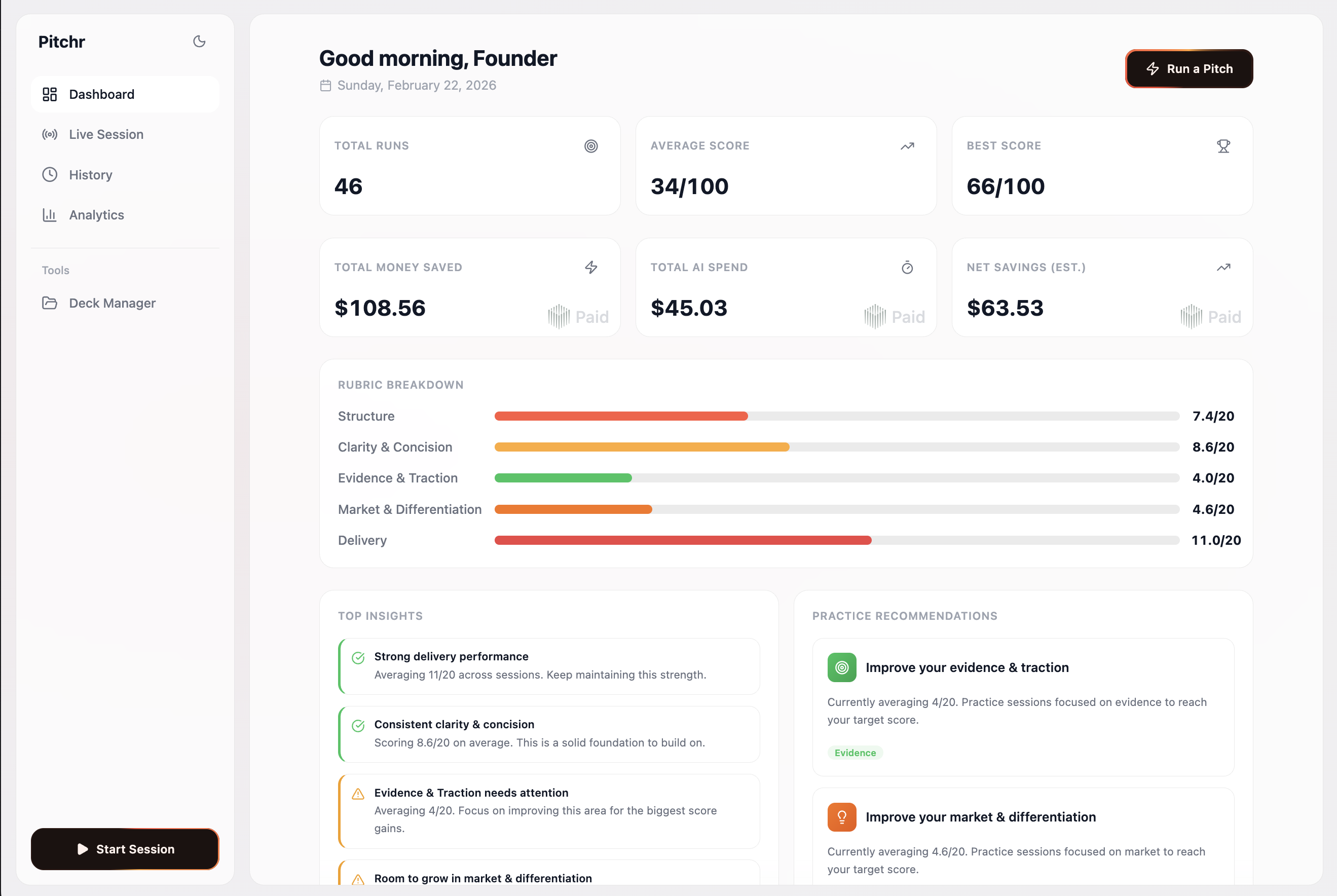Click trophy icon on Best Score card

click(1223, 146)
